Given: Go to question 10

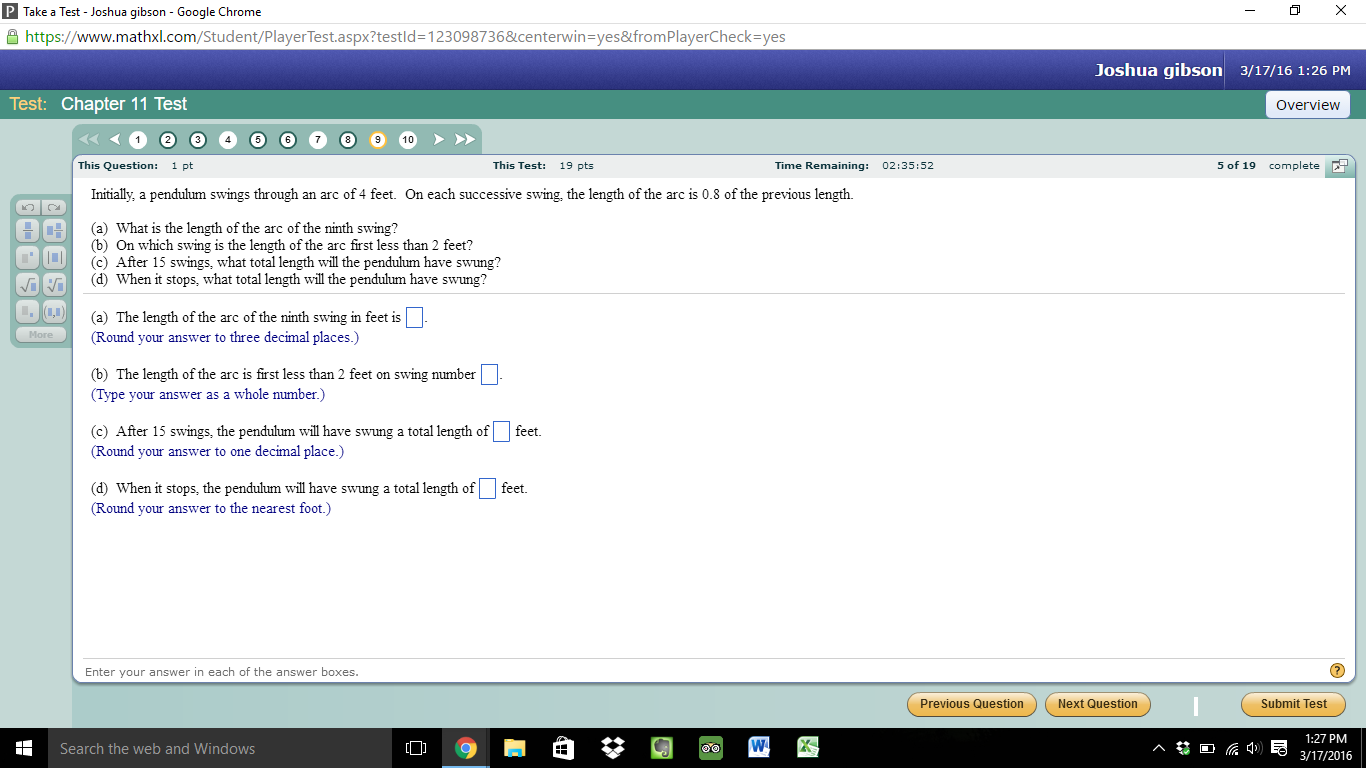Looking at the screenshot, I should click(x=408, y=140).
